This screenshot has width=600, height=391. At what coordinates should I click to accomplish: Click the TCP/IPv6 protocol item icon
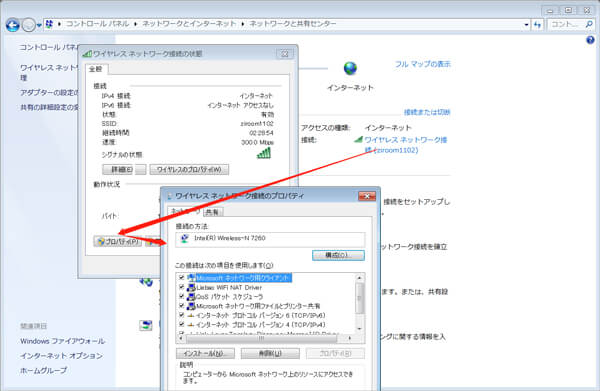tap(191, 315)
